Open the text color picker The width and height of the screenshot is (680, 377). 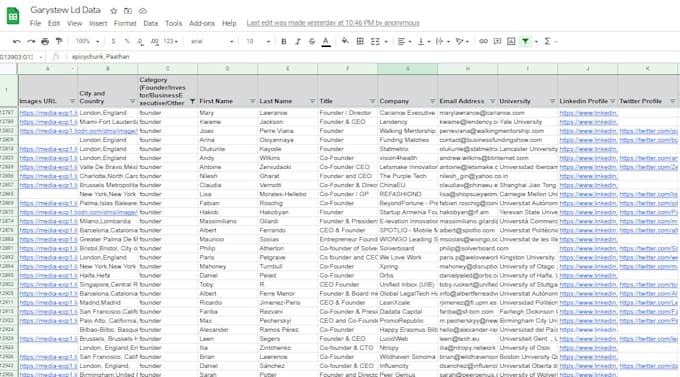coord(326,42)
